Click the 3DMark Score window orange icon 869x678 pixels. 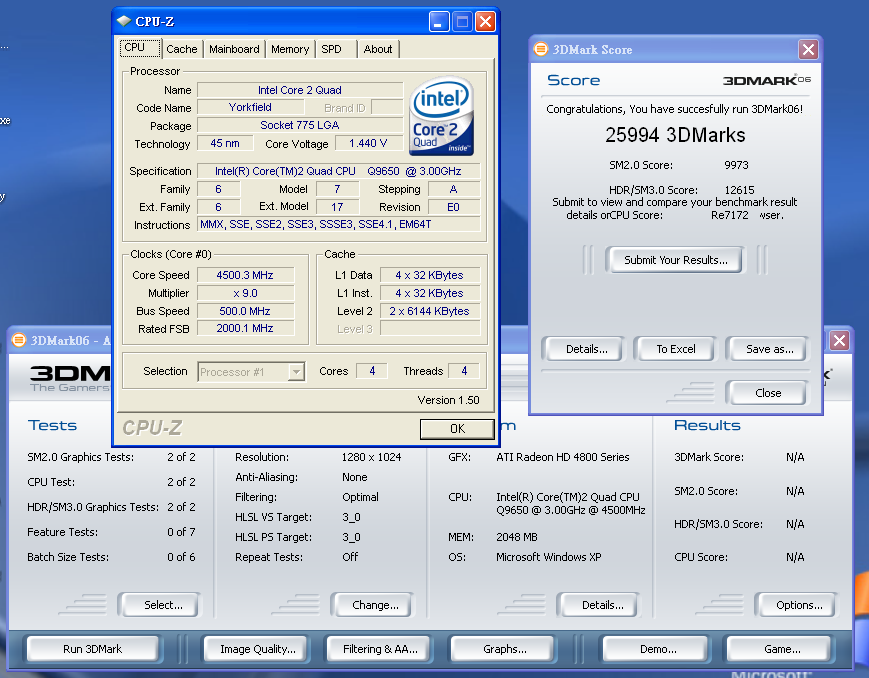[x=540, y=49]
